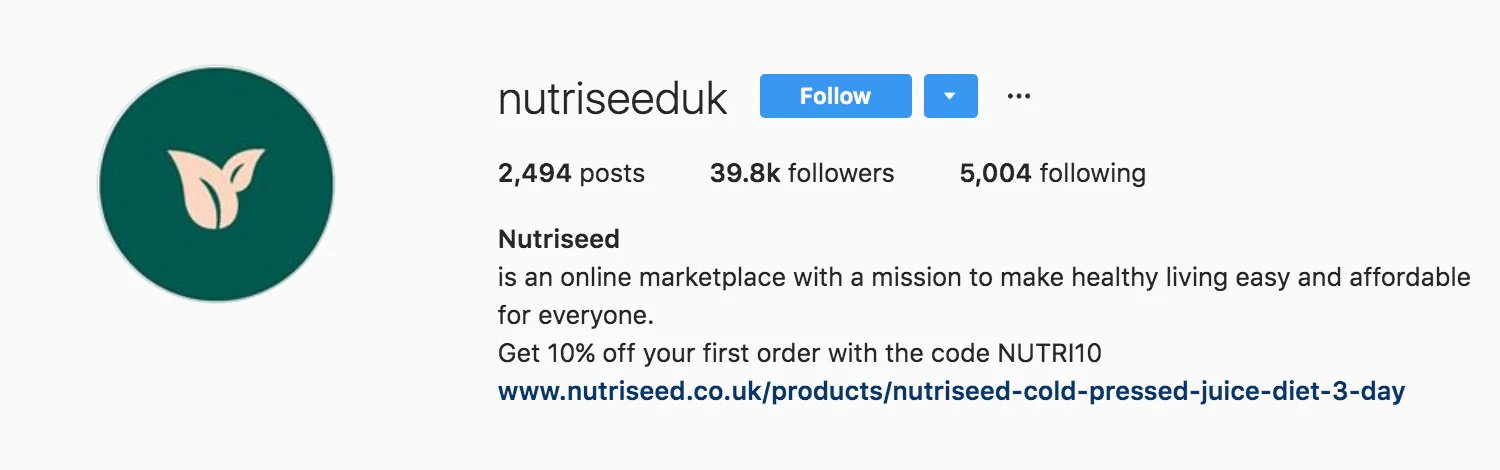Open the "followers" label link

pos(841,174)
